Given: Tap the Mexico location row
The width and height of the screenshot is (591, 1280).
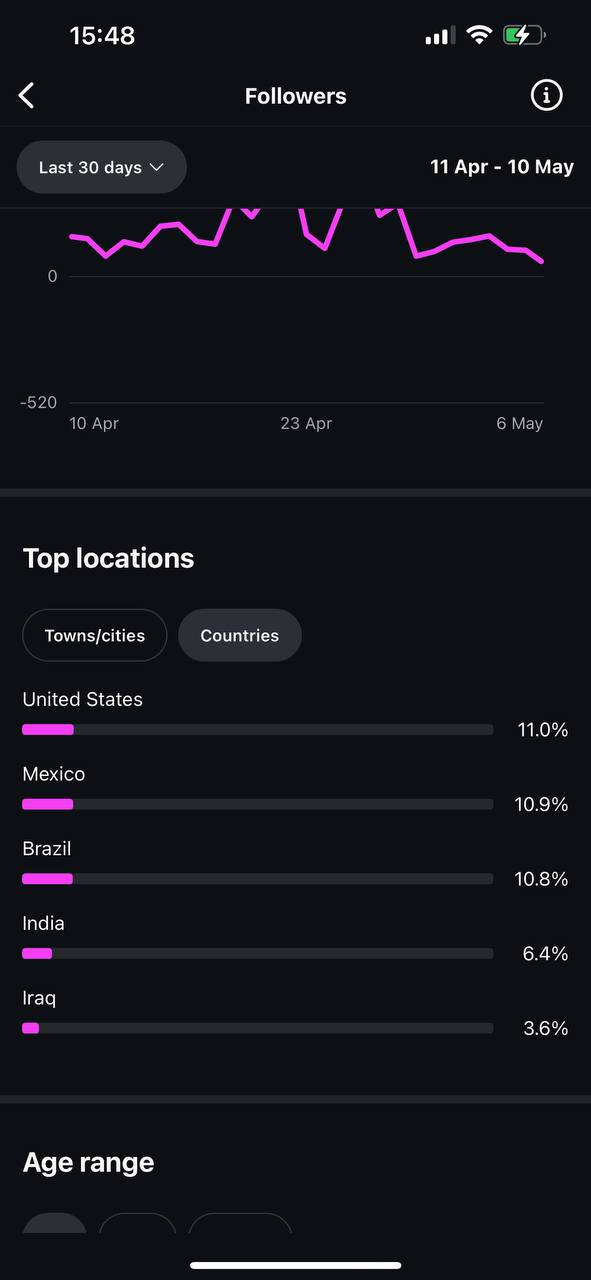Looking at the screenshot, I should click(x=295, y=789).
